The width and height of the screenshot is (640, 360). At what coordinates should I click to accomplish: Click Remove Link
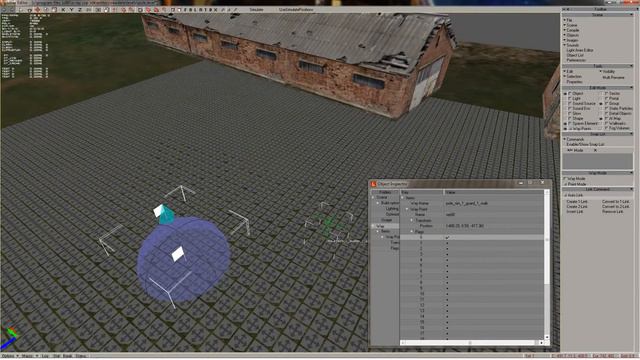click(x=612, y=211)
